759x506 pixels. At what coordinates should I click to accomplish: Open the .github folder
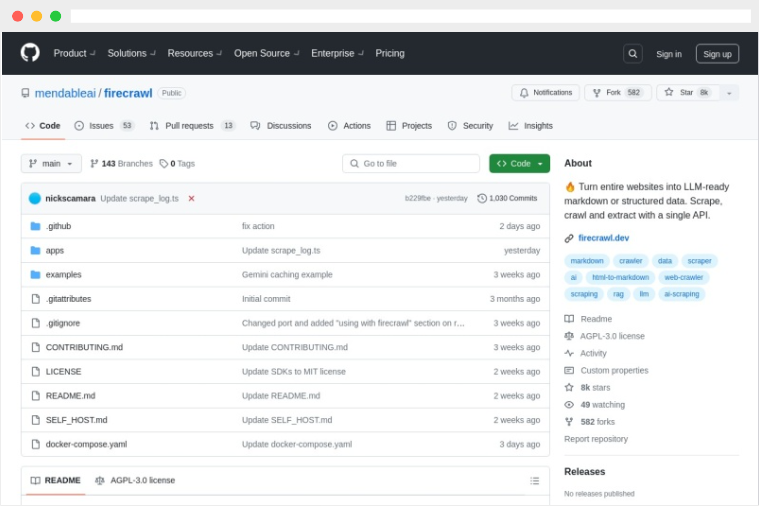[x=58, y=226]
